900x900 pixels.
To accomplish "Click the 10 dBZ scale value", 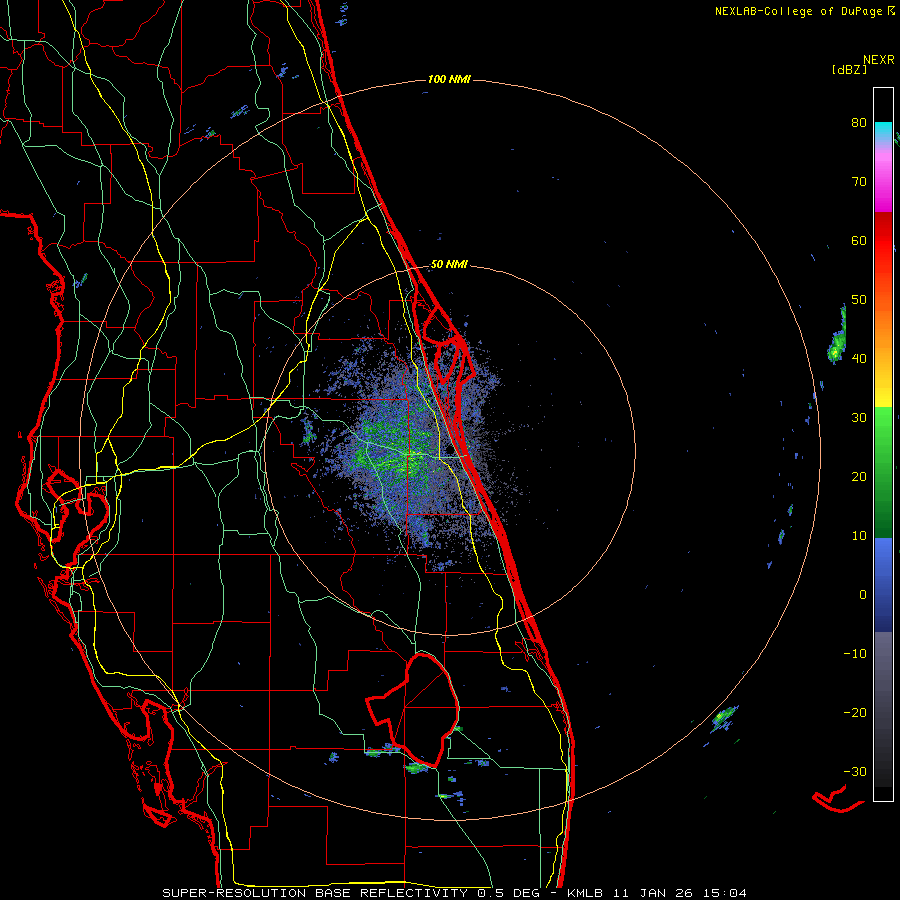I will pyautogui.click(x=859, y=536).
